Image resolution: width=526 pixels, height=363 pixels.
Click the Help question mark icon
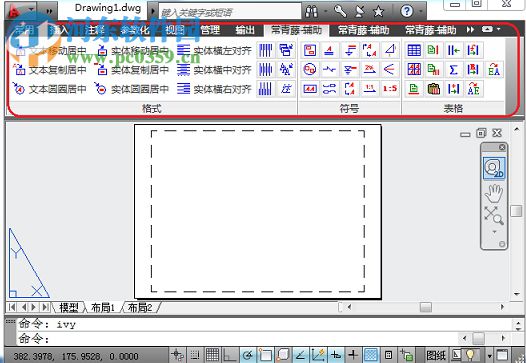407,12
